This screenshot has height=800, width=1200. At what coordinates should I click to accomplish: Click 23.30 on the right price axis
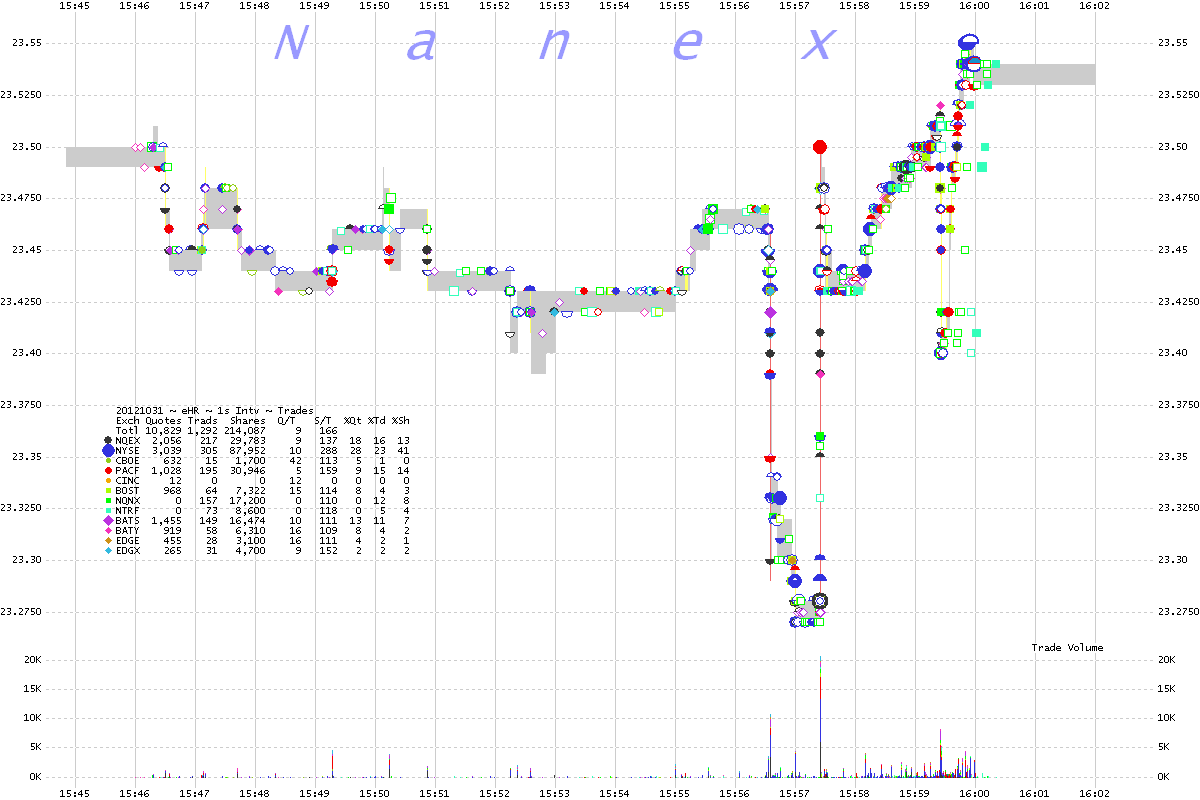pyautogui.click(x=1173, y=560)
